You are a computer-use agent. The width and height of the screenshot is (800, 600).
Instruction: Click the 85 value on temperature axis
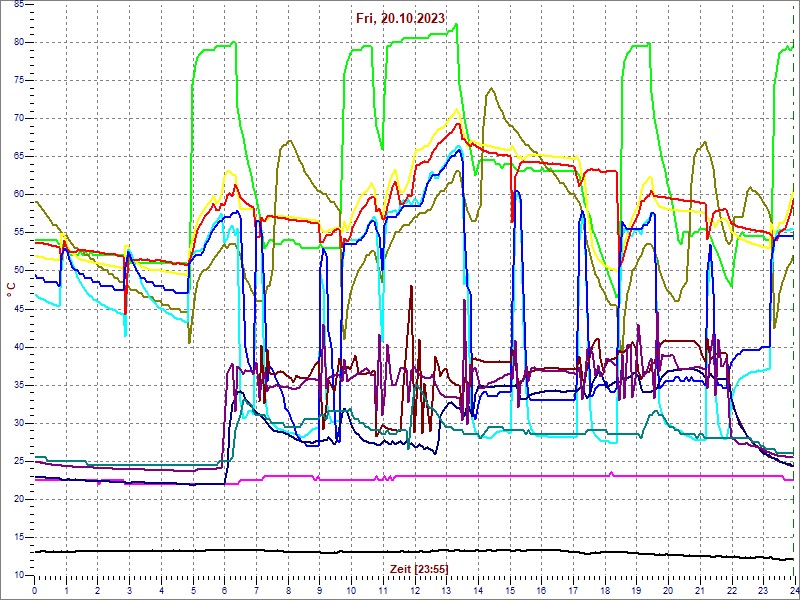tap(19, 5)
